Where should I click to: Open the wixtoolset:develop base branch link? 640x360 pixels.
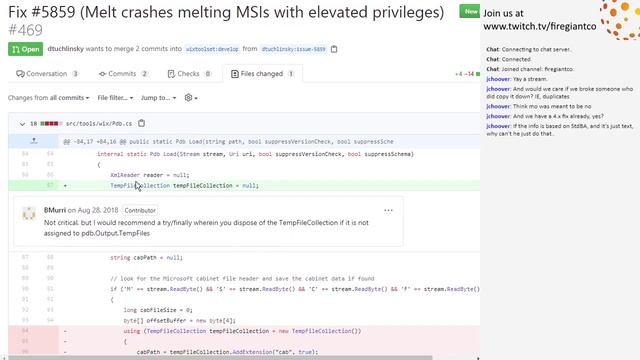[x=212, y=49]
